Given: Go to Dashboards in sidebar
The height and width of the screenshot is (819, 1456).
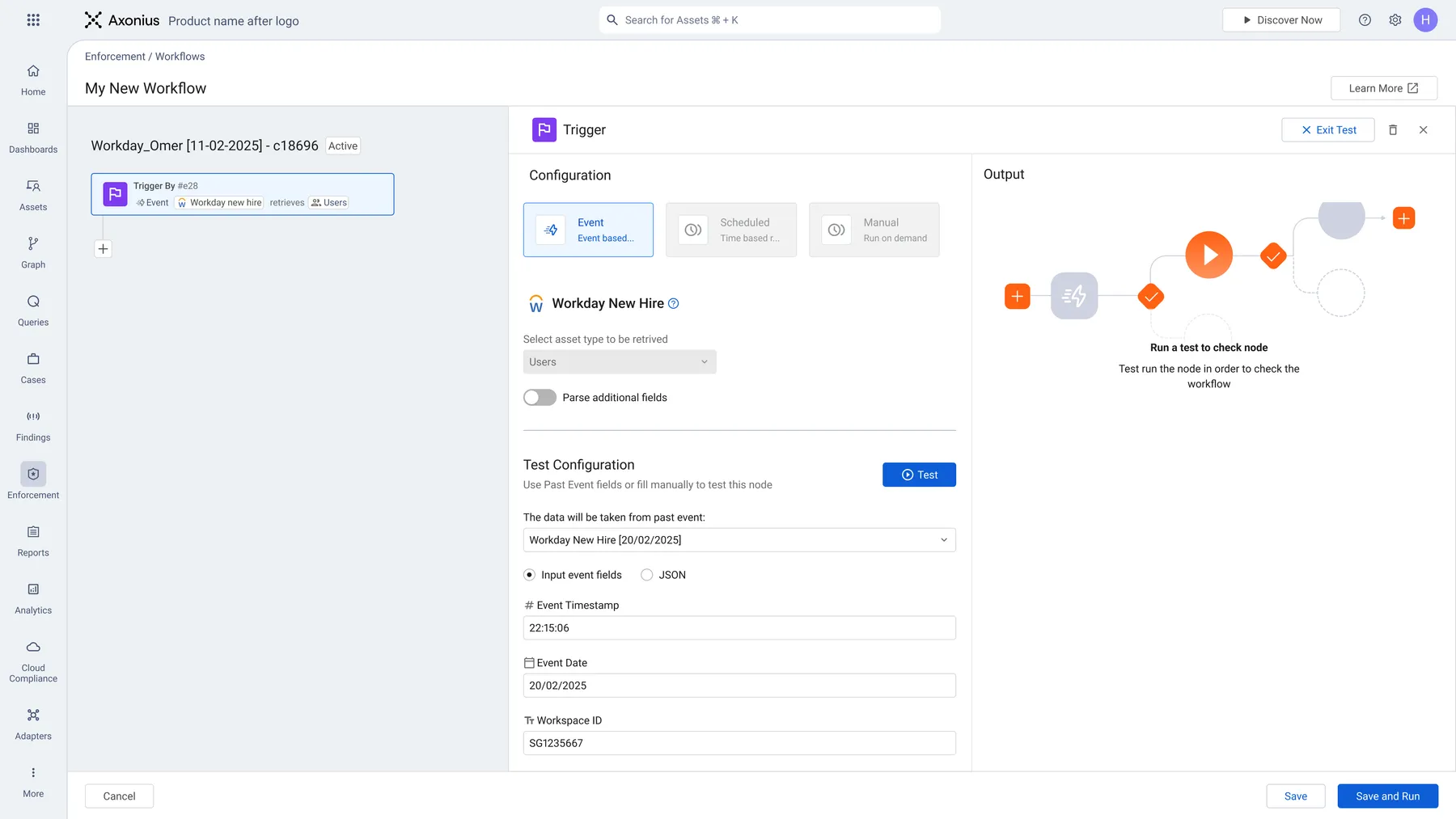Looking at the screenshot, I should point(33,137).
